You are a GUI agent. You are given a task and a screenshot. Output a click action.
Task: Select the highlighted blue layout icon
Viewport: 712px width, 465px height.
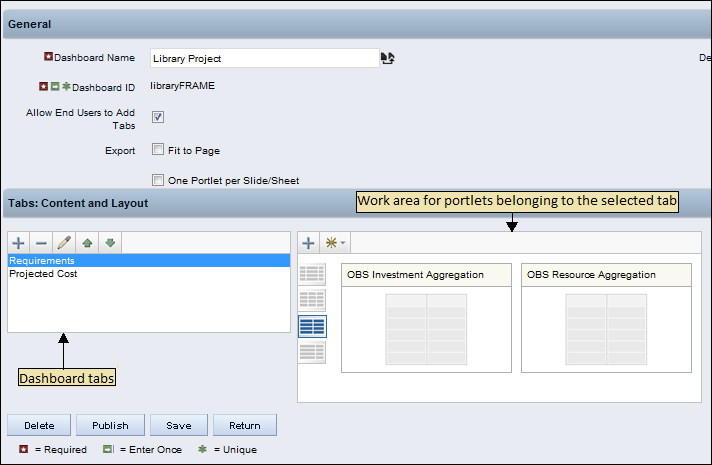[x=312, y=326]
